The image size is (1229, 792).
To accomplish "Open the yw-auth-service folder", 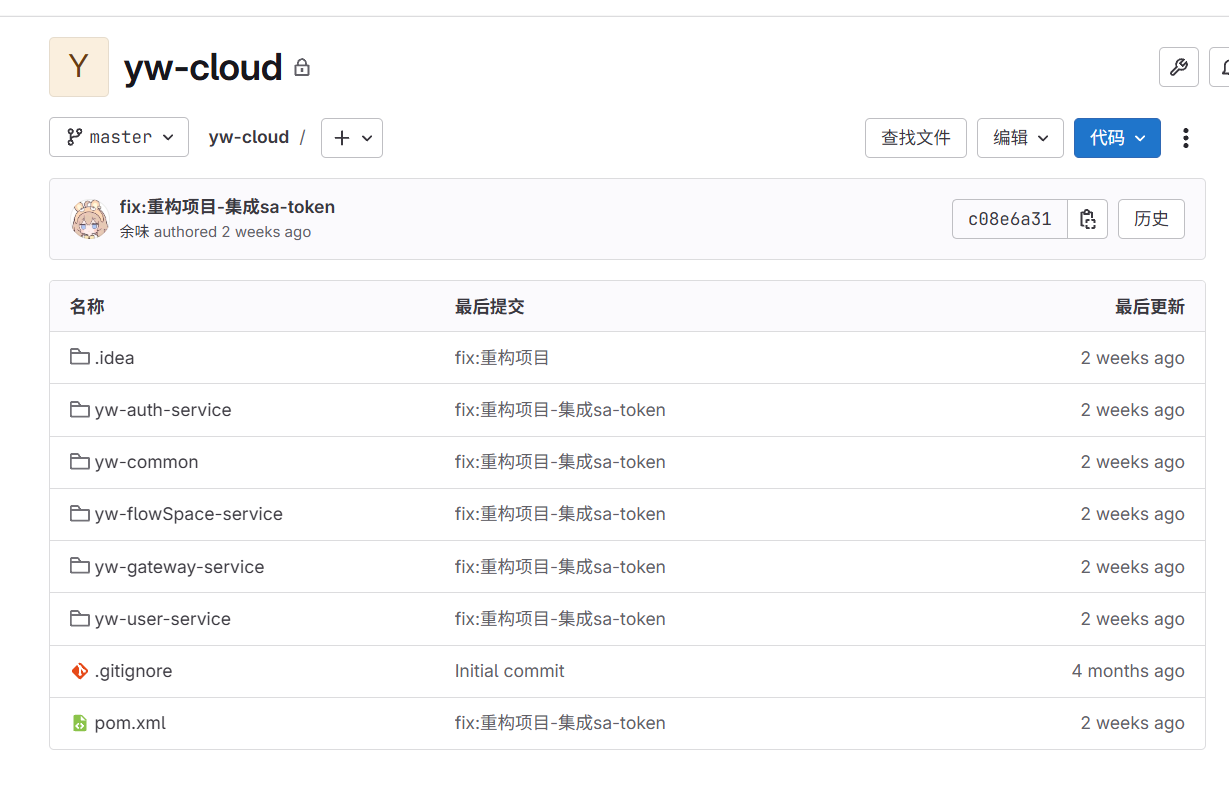I will click(163, 410).
